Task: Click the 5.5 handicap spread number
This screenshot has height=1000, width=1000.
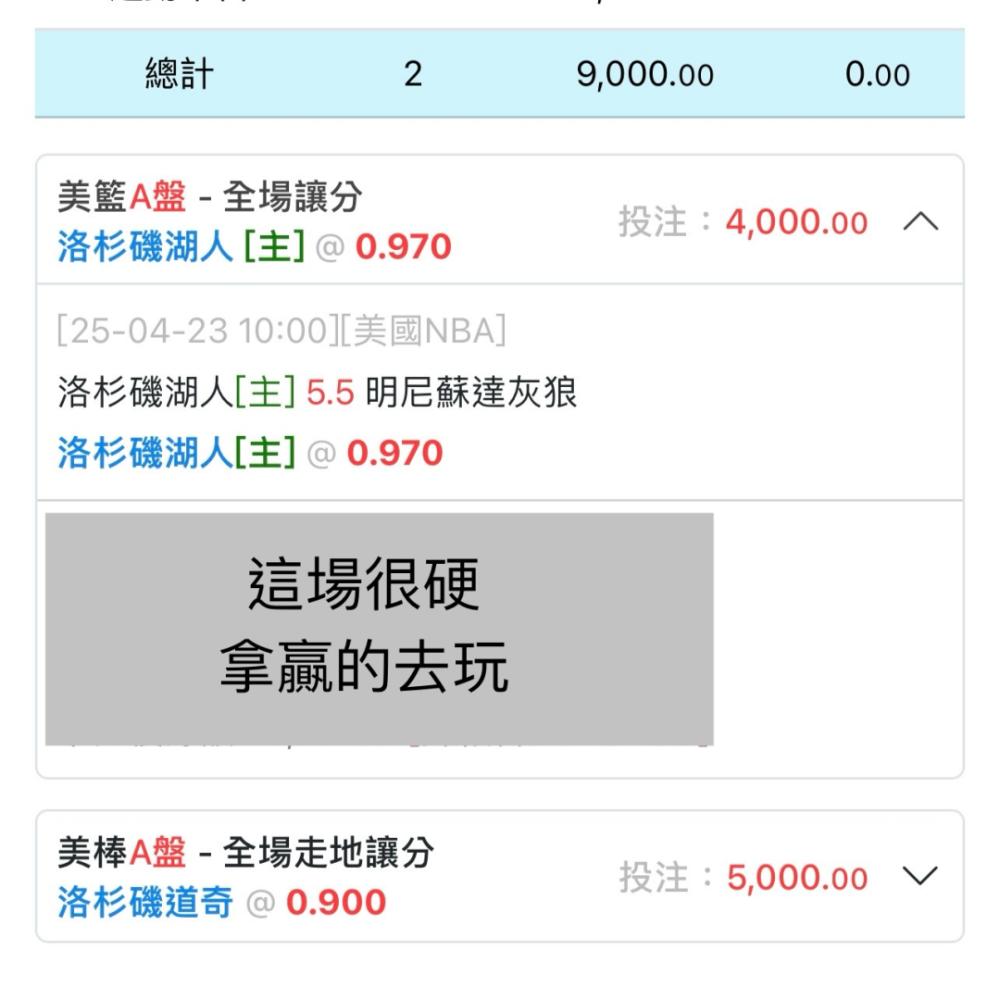Action: (330, 392)
